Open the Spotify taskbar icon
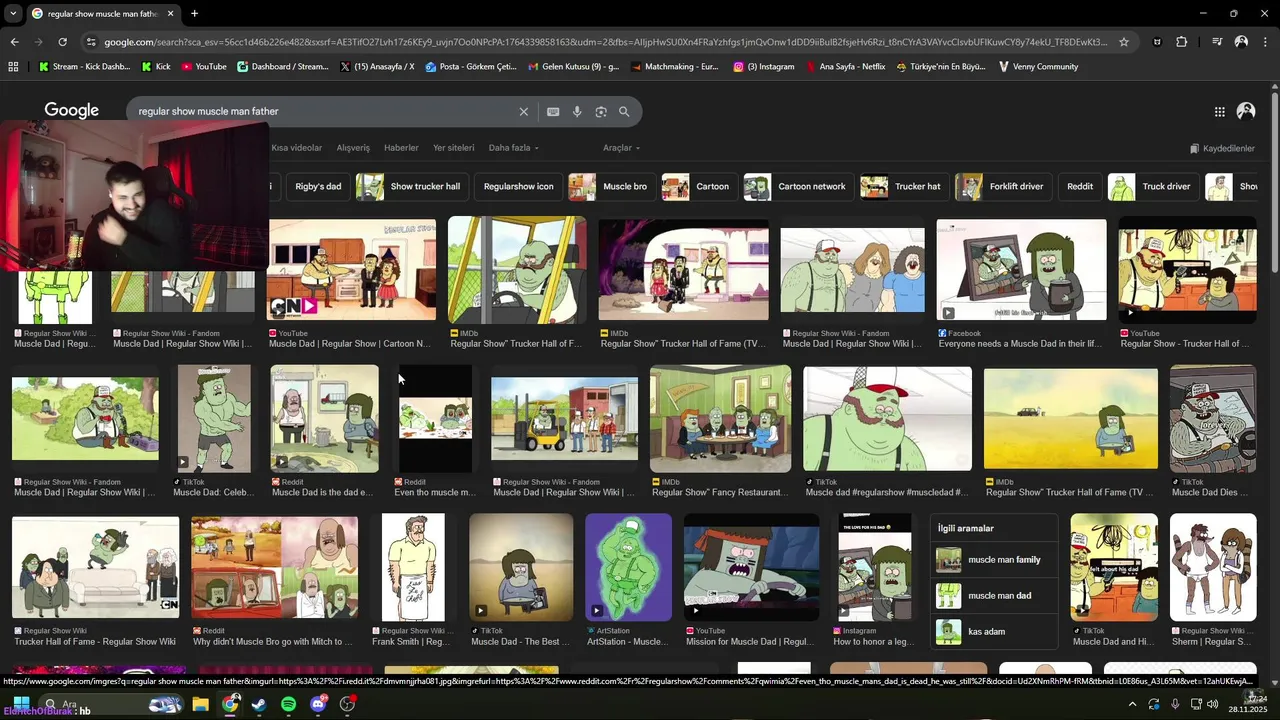Screen dimensions: 1280x720 (288, 704)
